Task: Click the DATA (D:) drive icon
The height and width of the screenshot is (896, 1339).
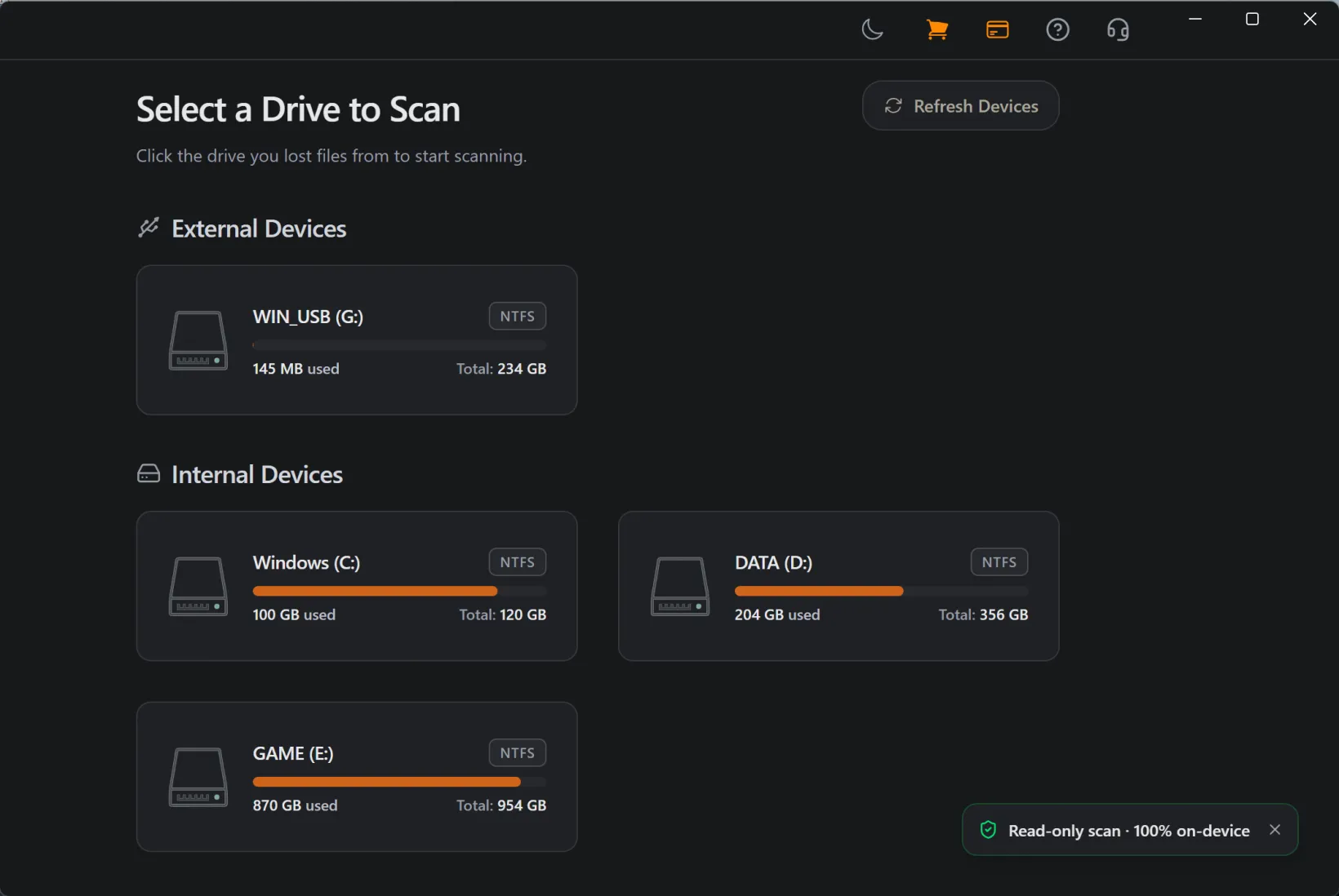Action: [679, 586]
